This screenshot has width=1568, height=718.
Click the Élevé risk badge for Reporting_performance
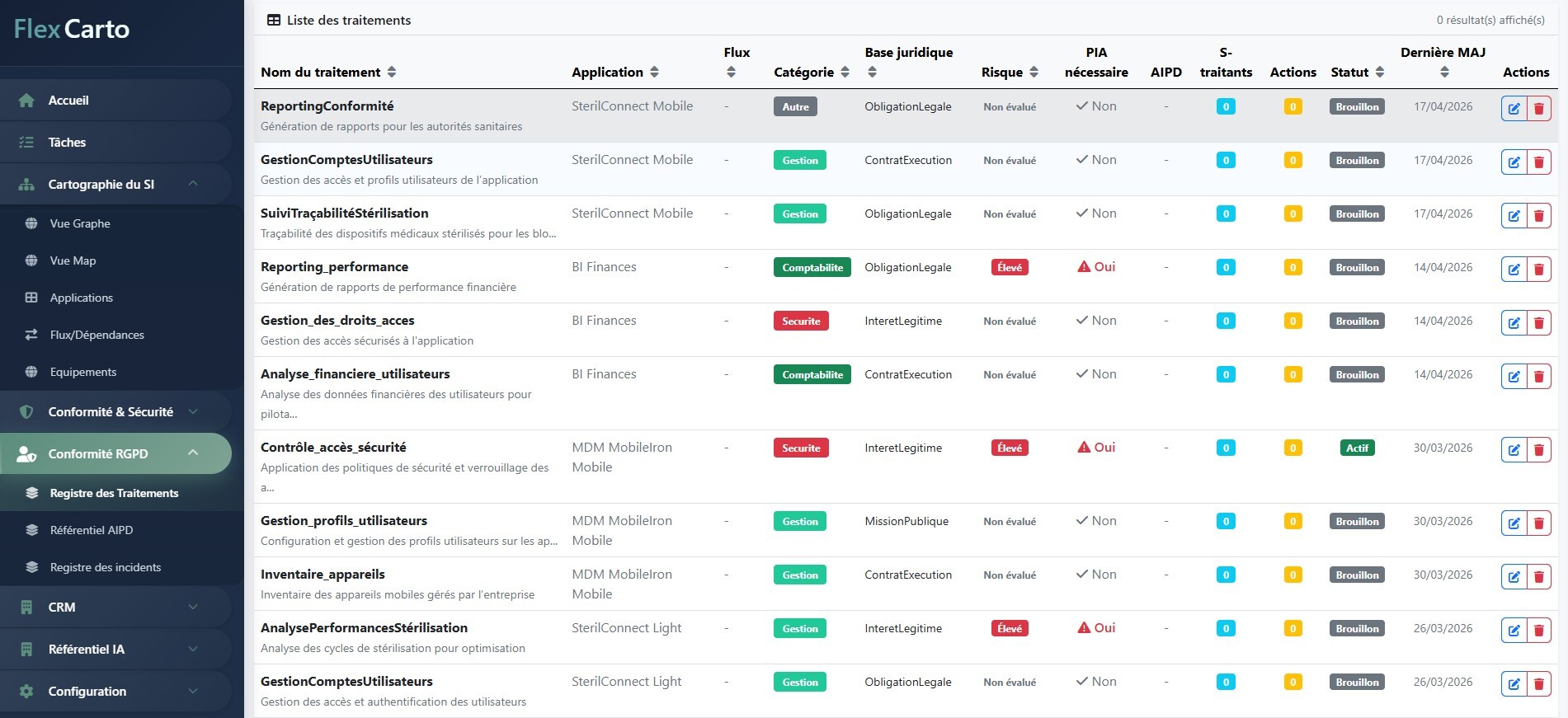coord(1009,268)
